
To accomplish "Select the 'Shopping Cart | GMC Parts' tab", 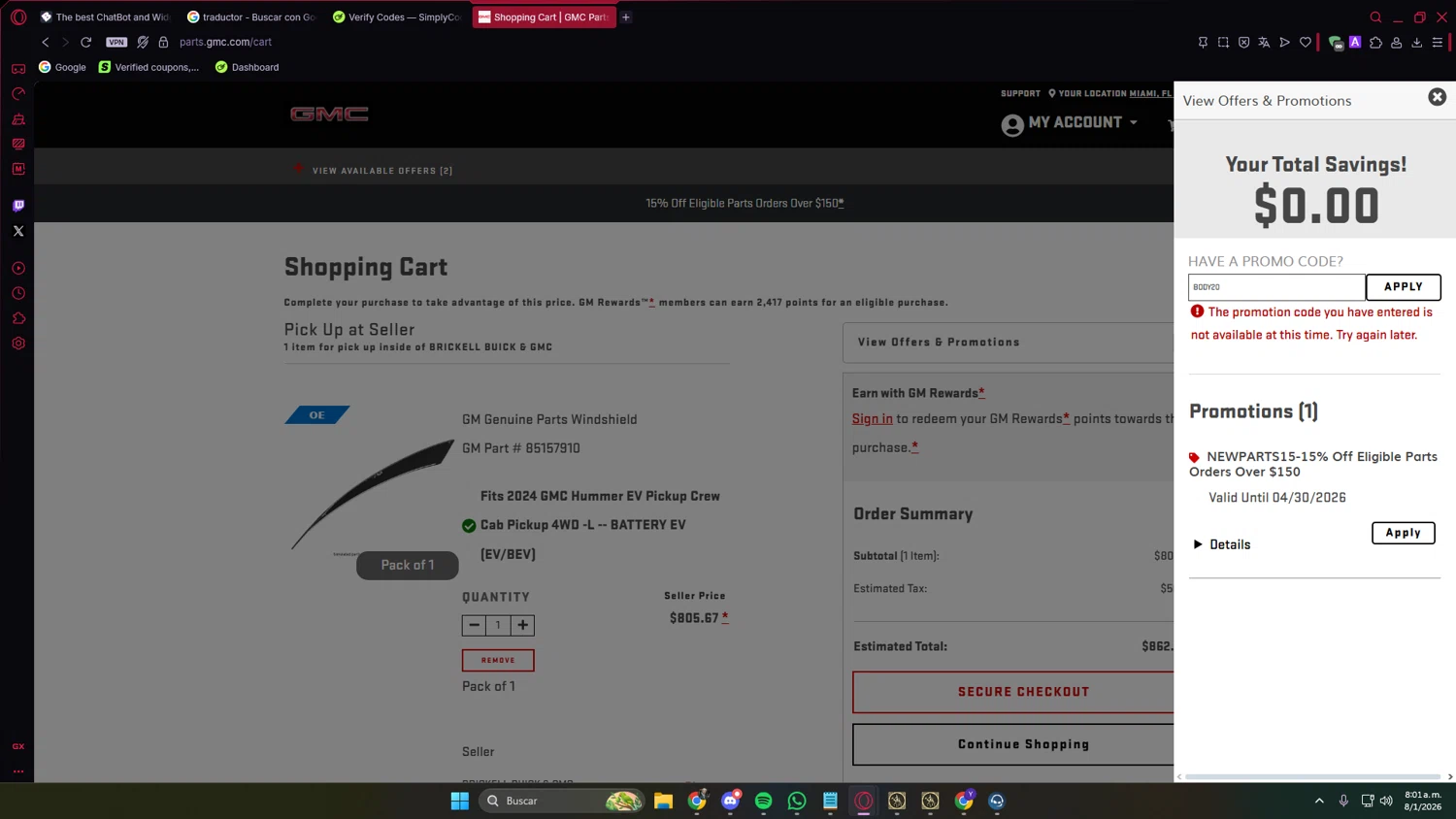I will (544, 17).
